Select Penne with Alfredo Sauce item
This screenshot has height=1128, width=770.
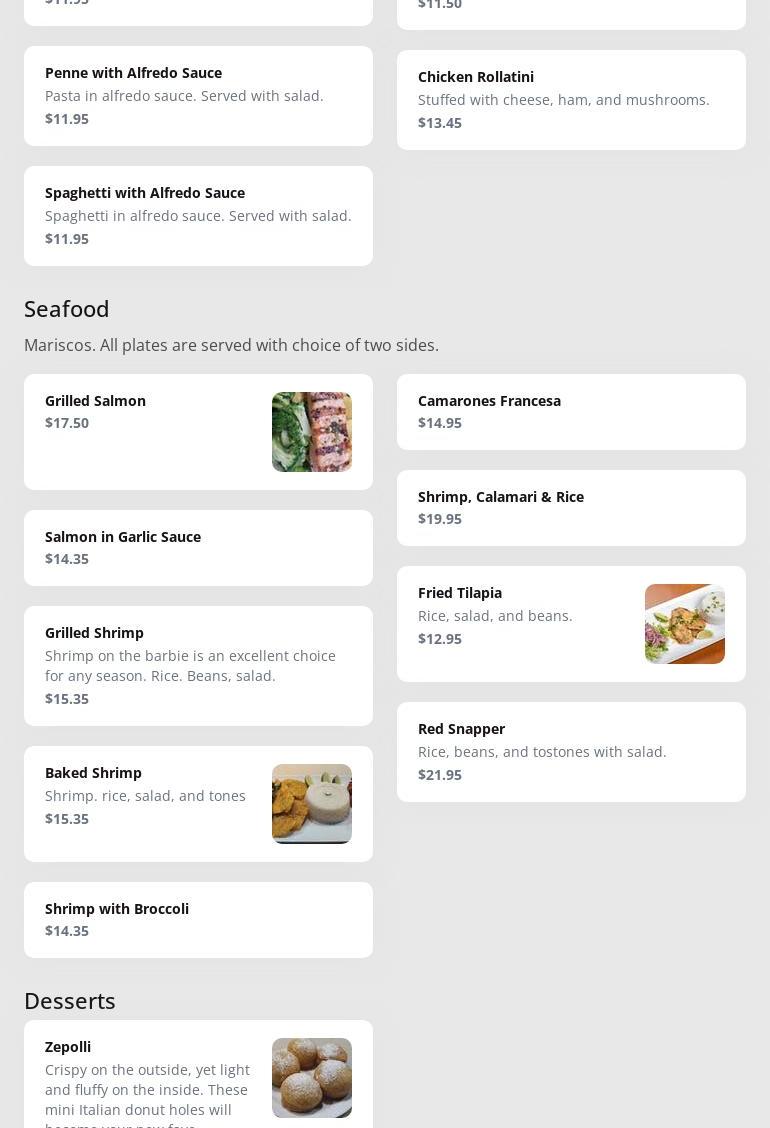point(198,96)
